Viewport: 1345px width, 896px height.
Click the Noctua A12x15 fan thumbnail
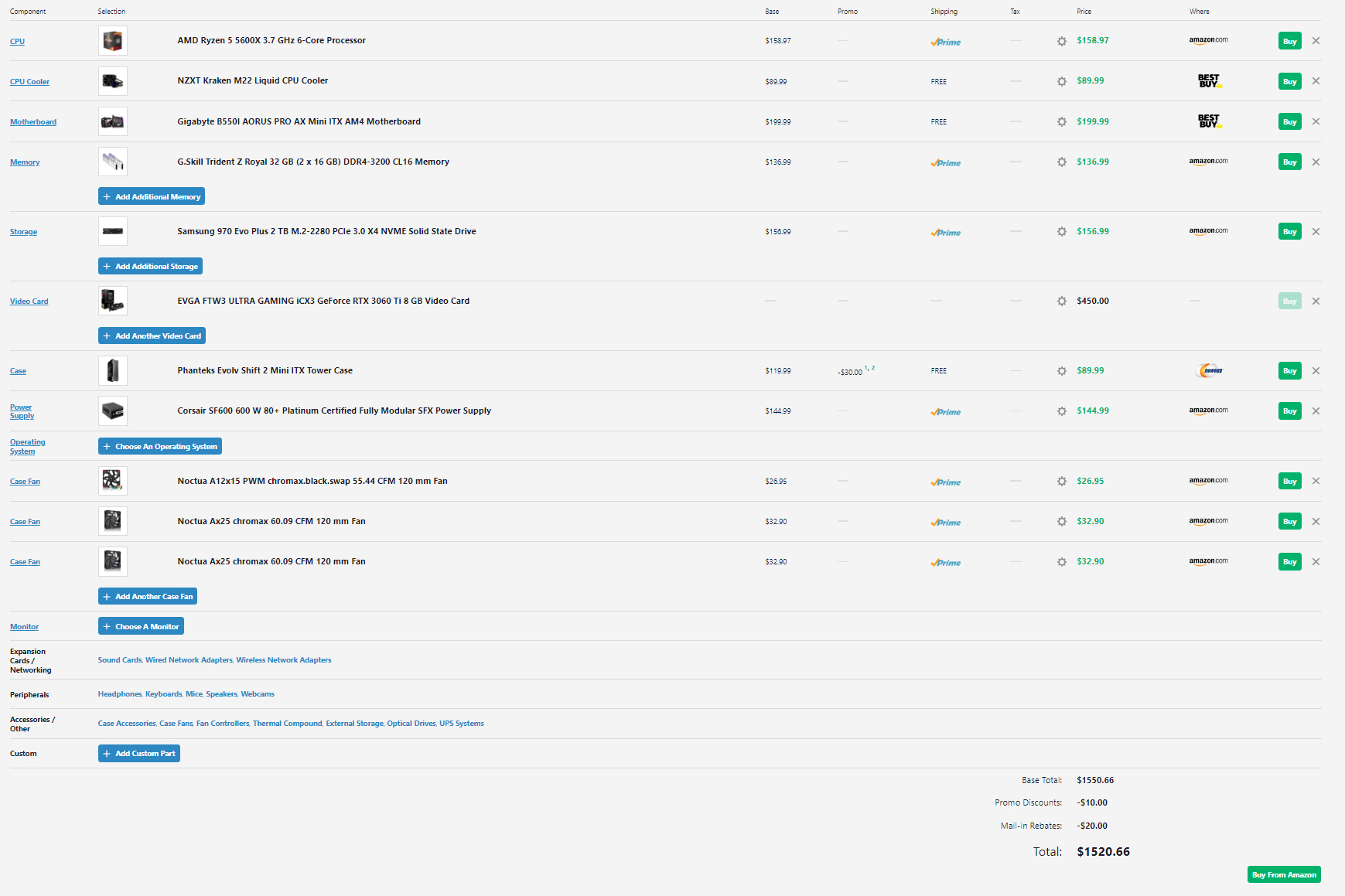(113, 481)
